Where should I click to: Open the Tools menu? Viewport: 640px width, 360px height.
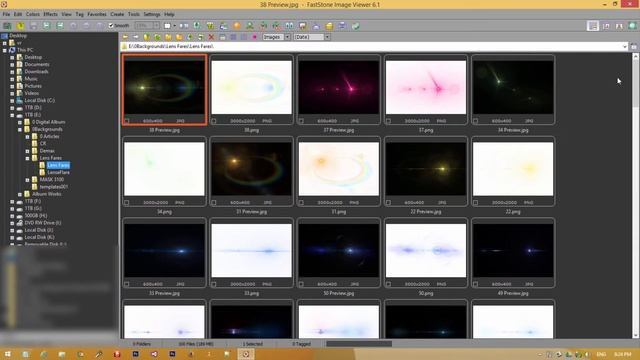click(133, 14)
